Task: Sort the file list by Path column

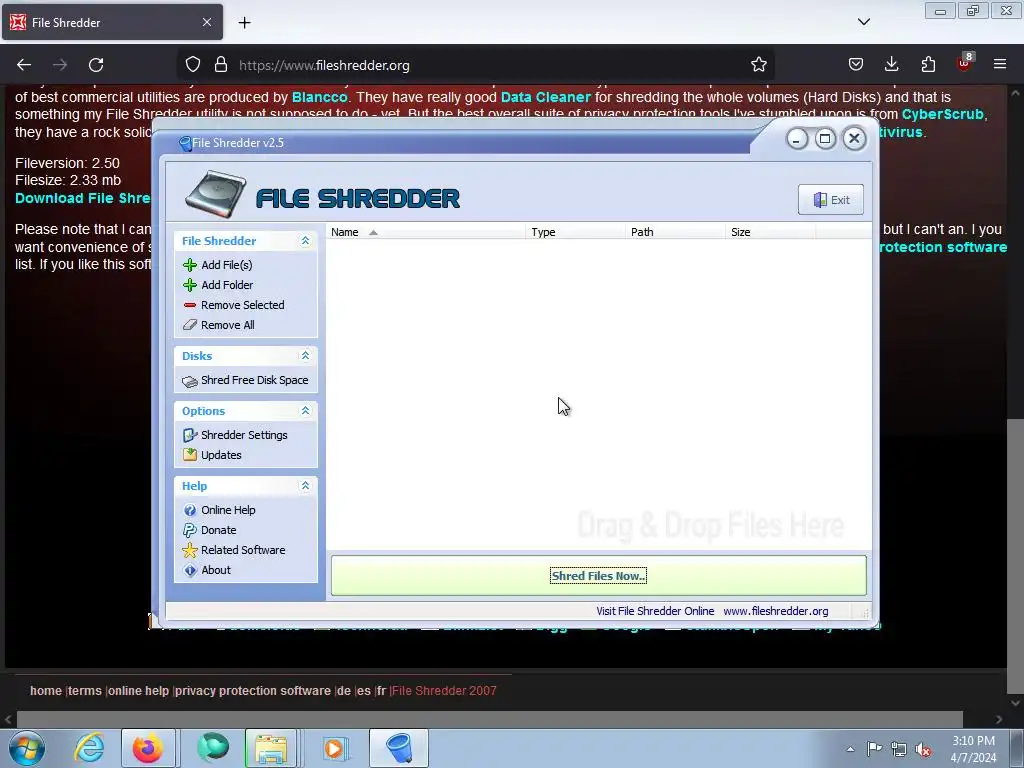Action: [x=675, y=232]
